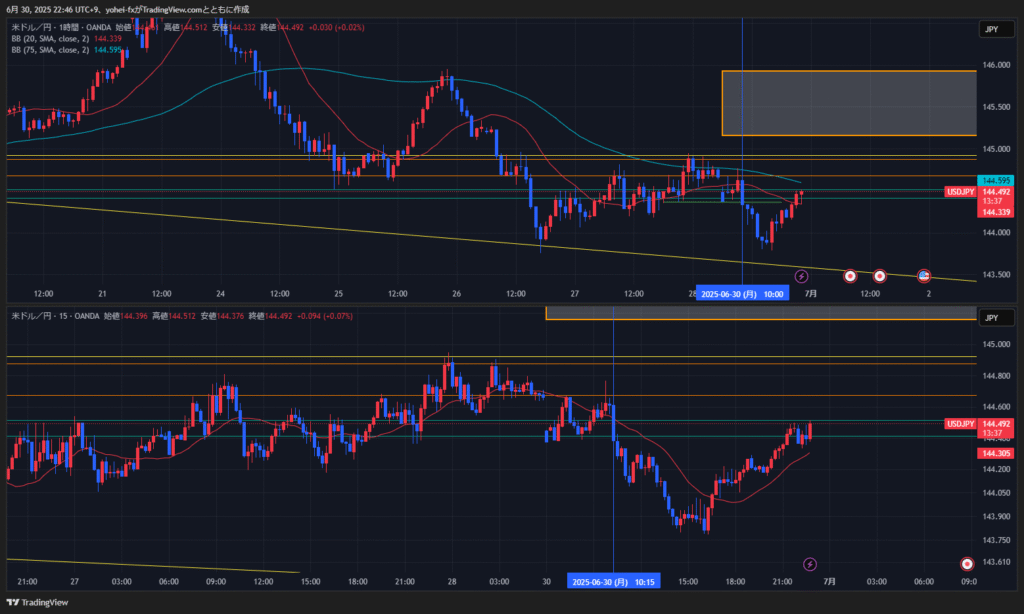
Task: Select the BB (20, SMA, close, 2) indicator legend
Action: click(50, 39)
